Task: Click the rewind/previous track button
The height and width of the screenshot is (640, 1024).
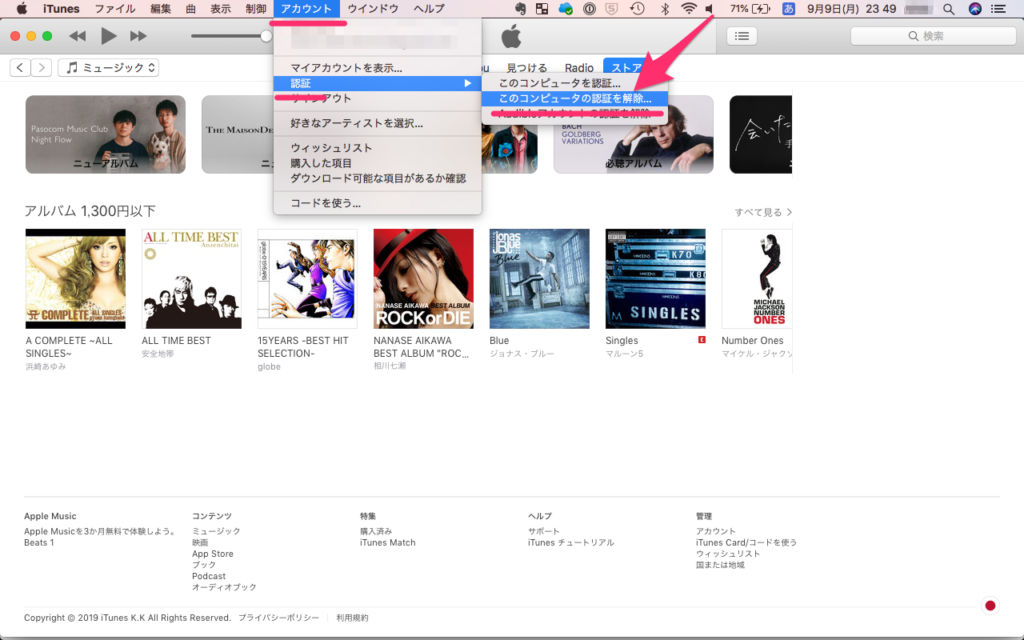Action: pos(77,36)
